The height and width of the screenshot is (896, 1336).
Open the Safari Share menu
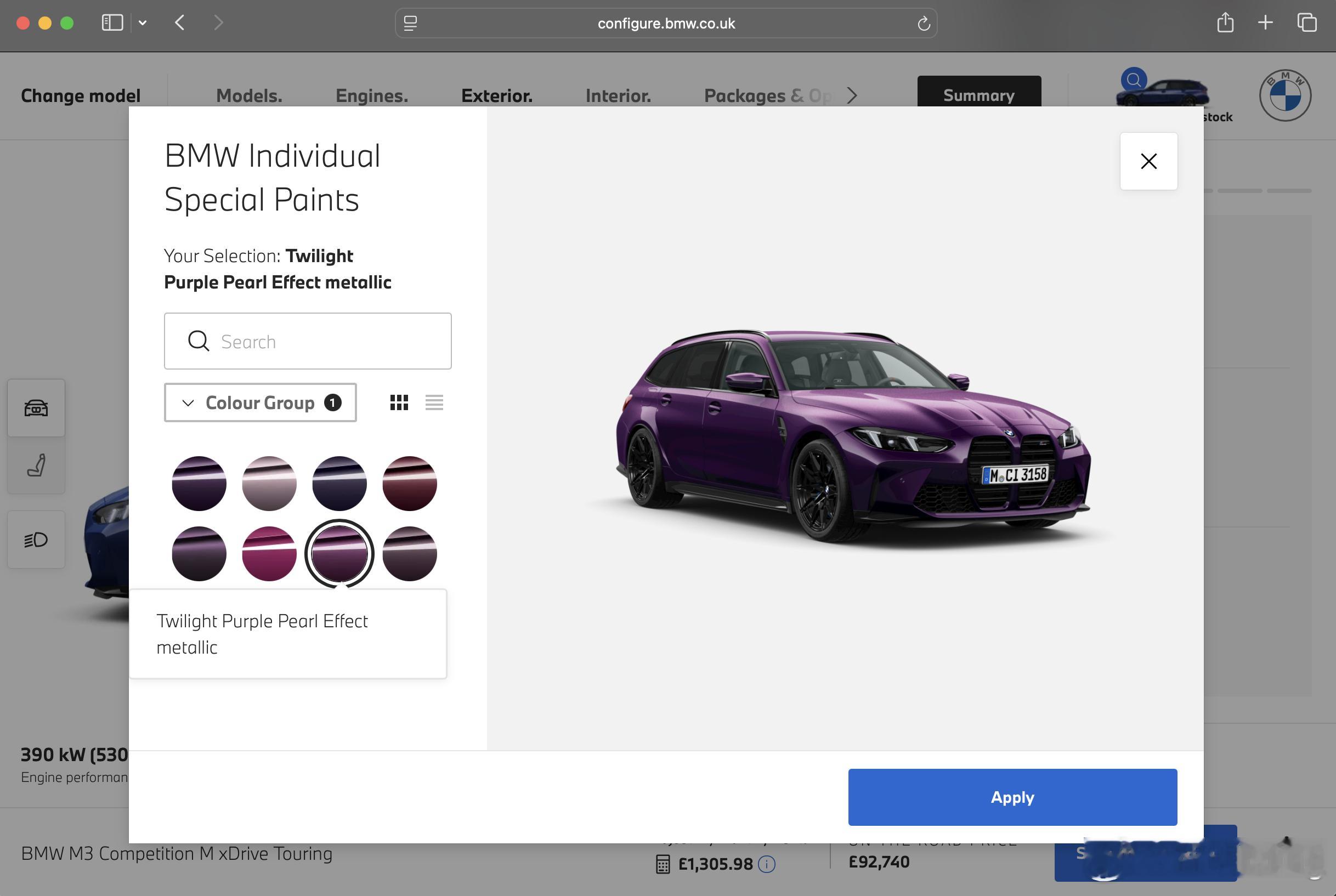1225,23
